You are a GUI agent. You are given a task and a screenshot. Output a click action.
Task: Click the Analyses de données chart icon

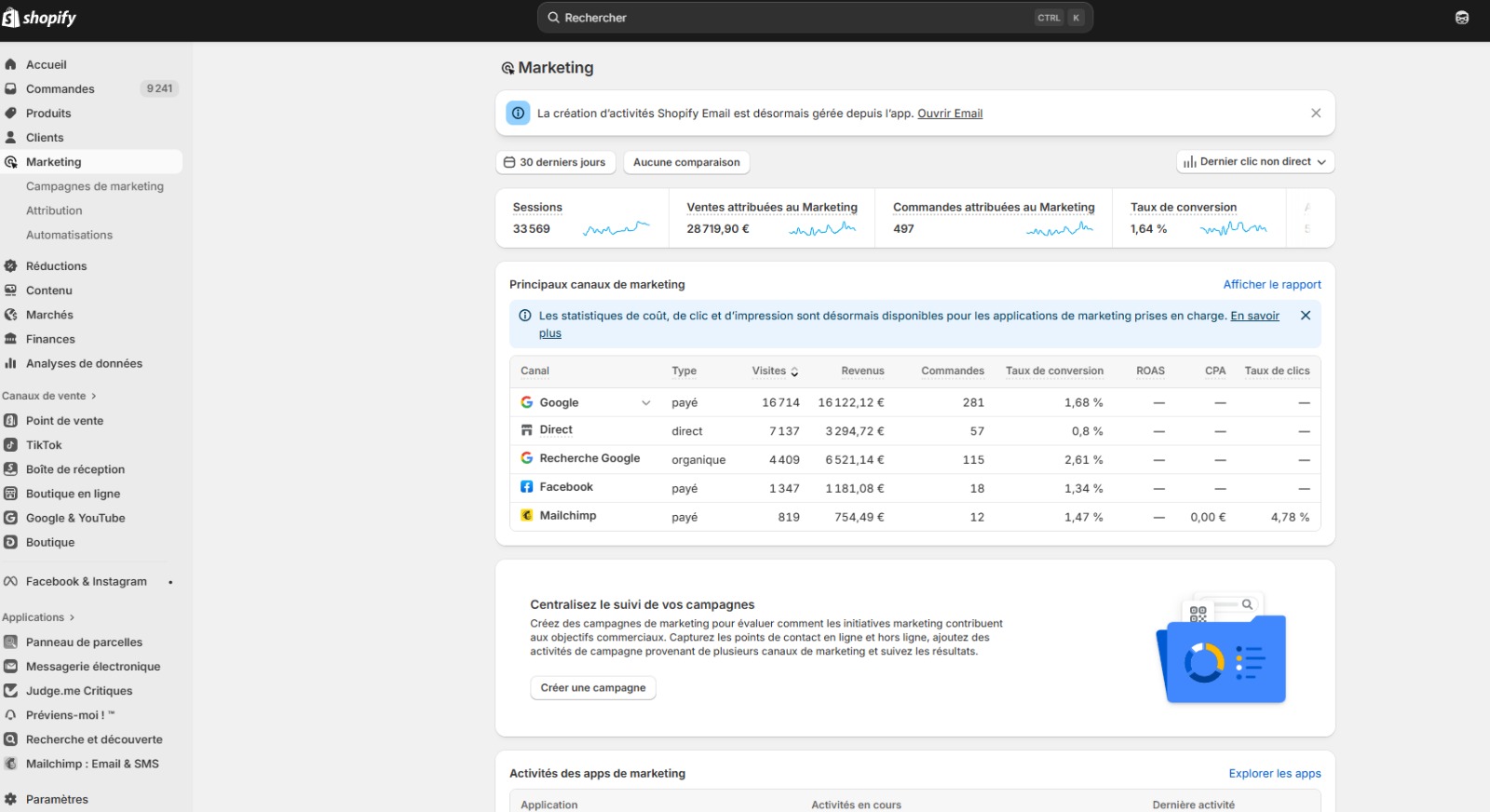(10, 363)
